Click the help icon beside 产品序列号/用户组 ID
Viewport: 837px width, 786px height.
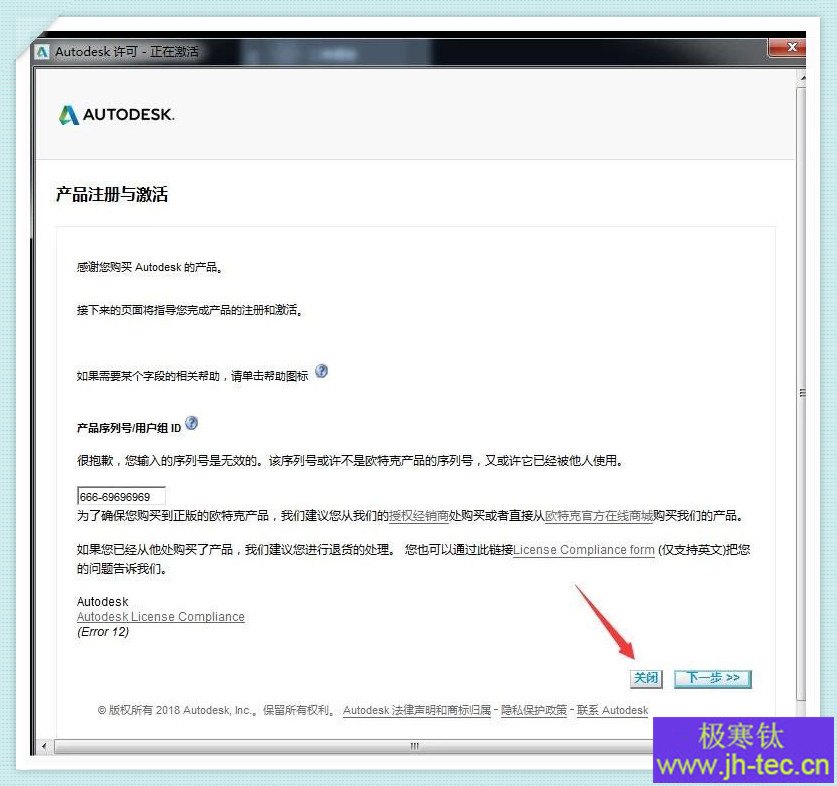[x=191, y=423]
